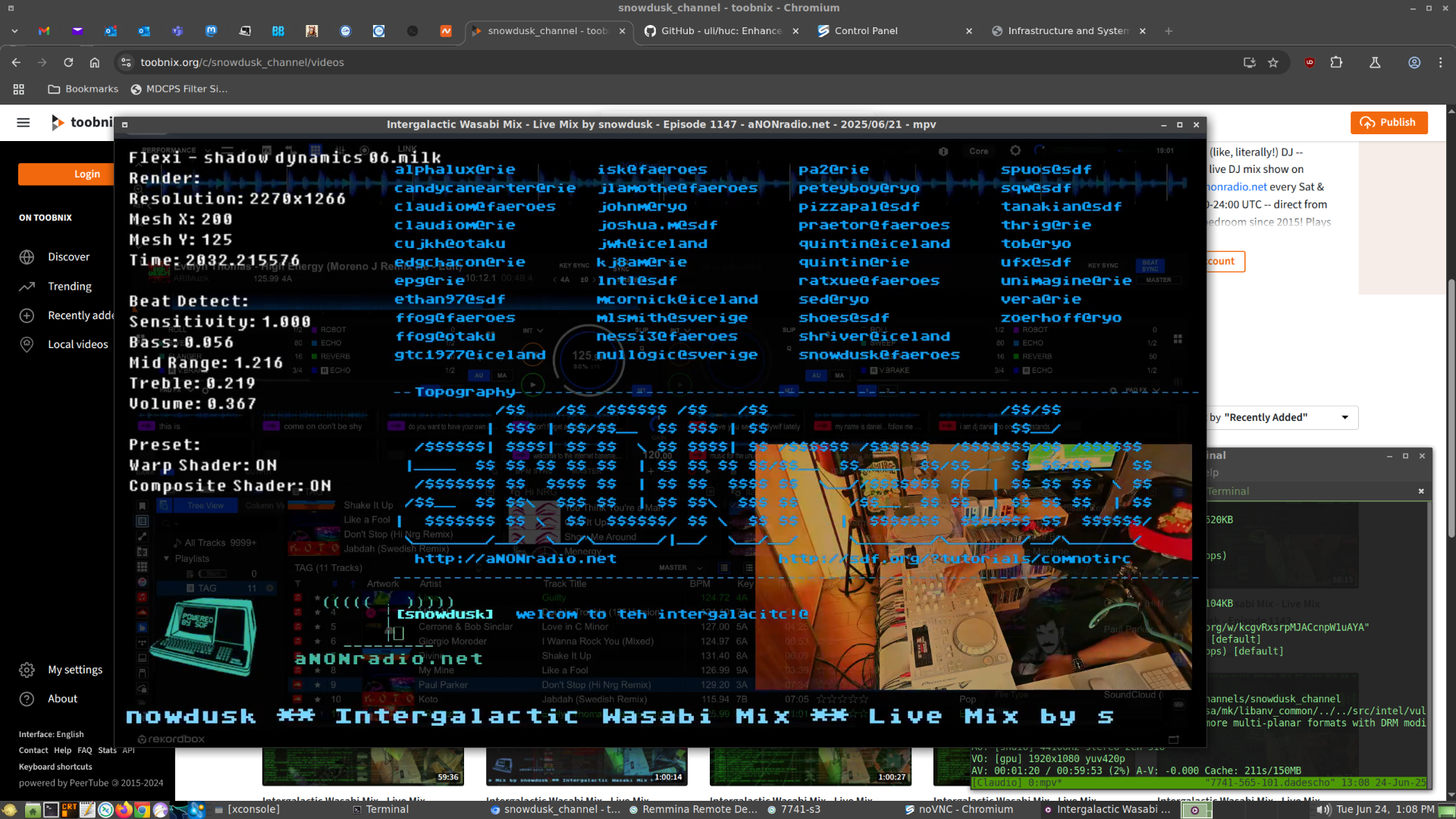Bookmark this page with star icon
Viewport: 1456px width, 819px height.
tap(1273, 62)
